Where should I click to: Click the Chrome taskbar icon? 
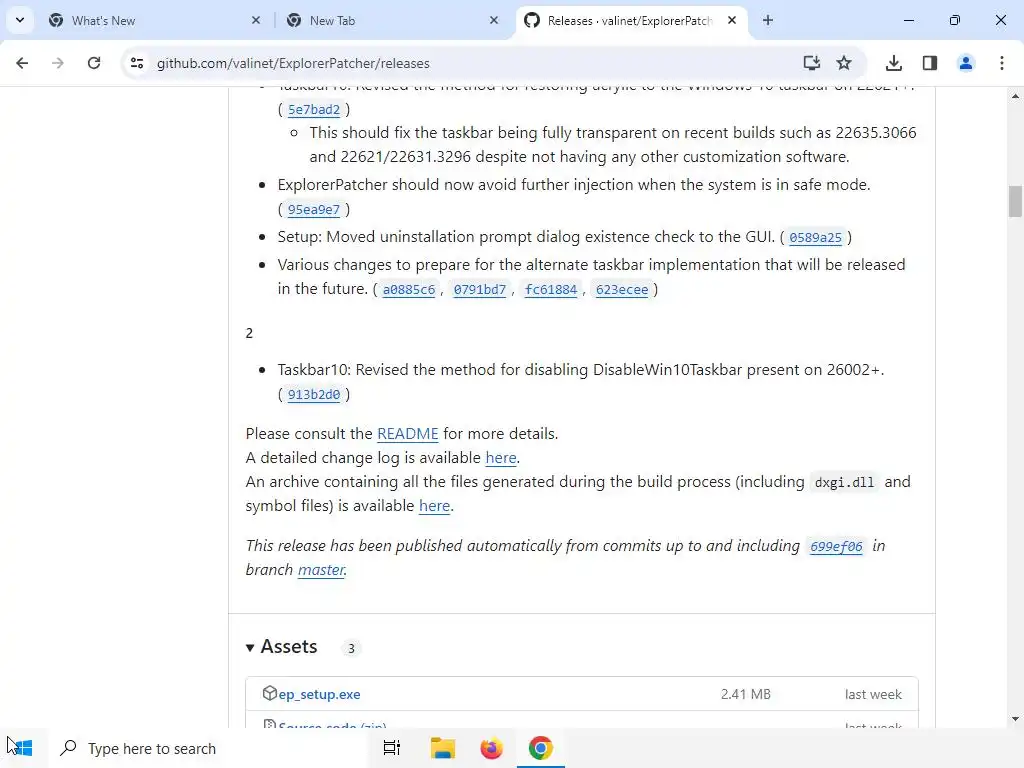coord(541,748)
